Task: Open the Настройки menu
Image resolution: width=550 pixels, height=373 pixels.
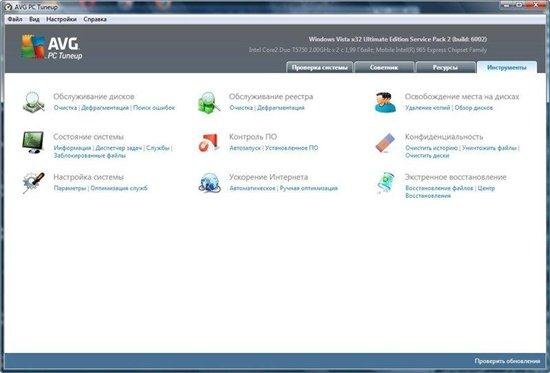Action: click(x=61, y=19)
